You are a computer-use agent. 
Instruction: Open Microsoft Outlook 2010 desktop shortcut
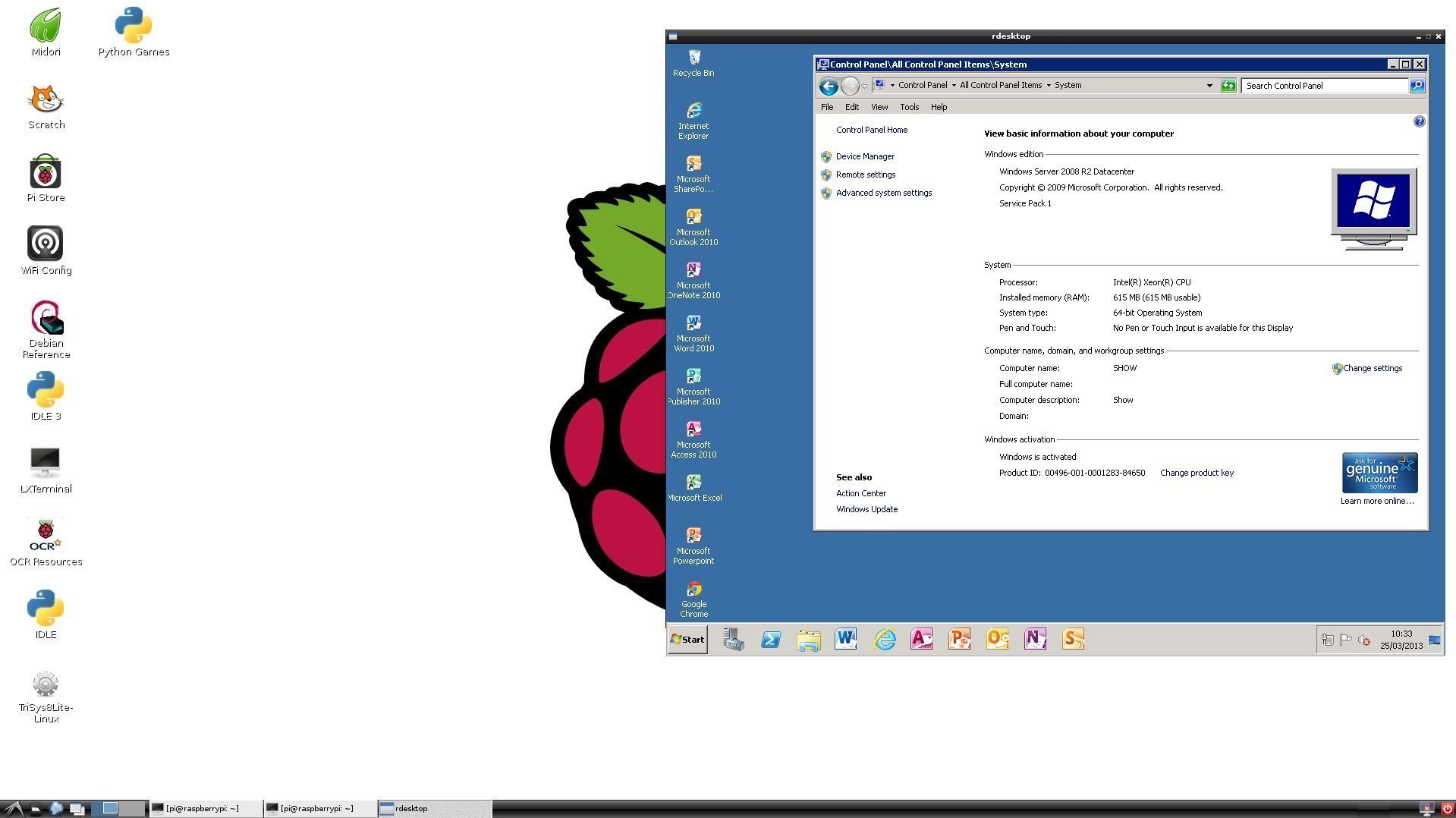click(693, 228)
